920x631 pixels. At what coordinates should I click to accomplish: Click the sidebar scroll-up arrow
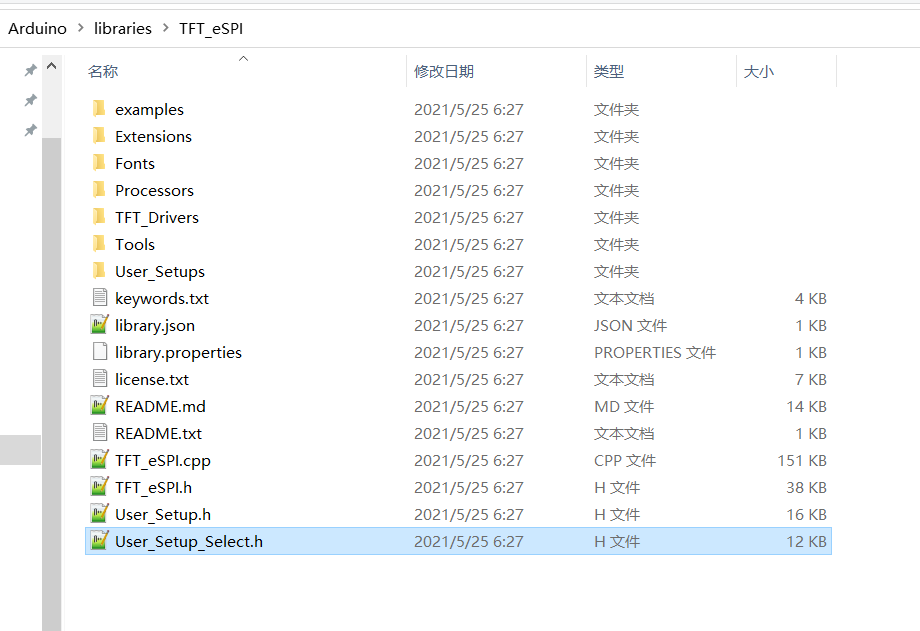pyautogui.click(x=52, y=66)
